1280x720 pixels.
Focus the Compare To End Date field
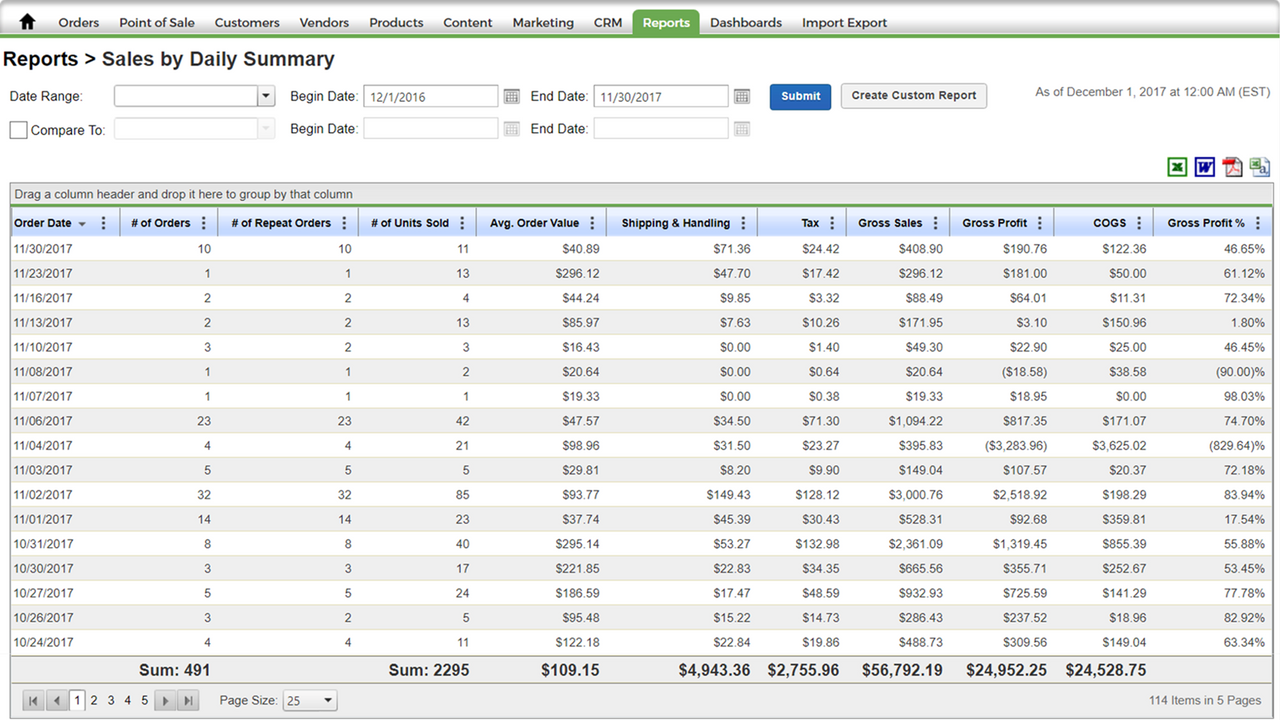[x=661, y=128]
